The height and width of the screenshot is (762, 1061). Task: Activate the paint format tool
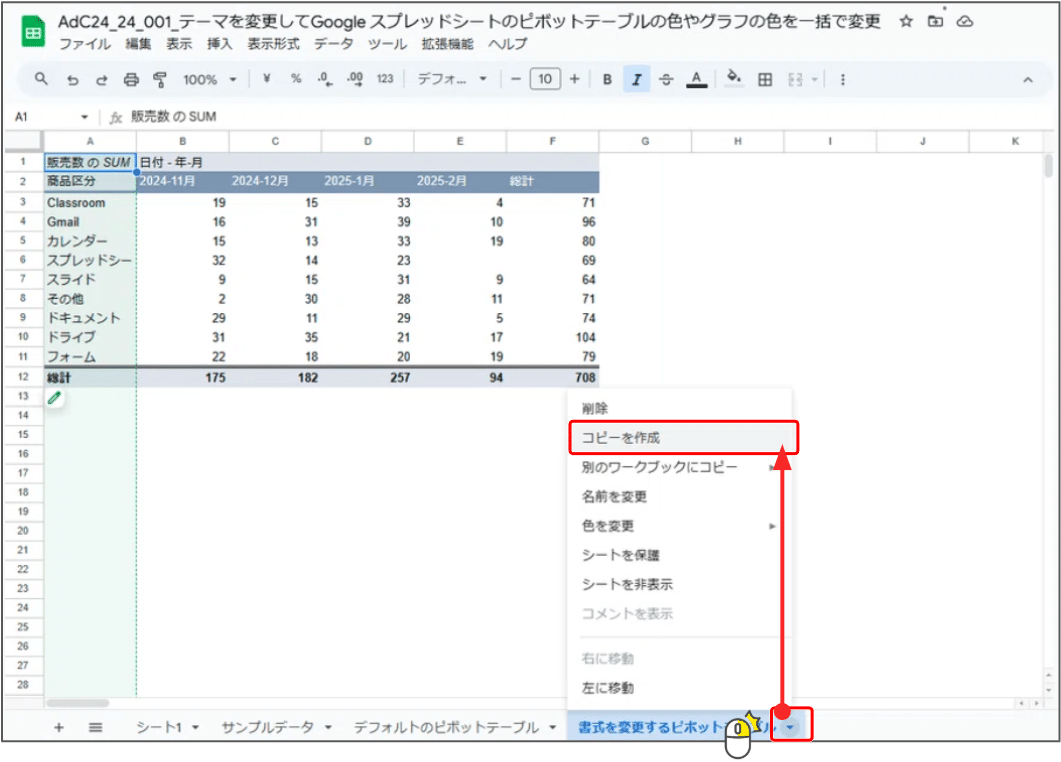pyautogui.click(x=160, y=80)
